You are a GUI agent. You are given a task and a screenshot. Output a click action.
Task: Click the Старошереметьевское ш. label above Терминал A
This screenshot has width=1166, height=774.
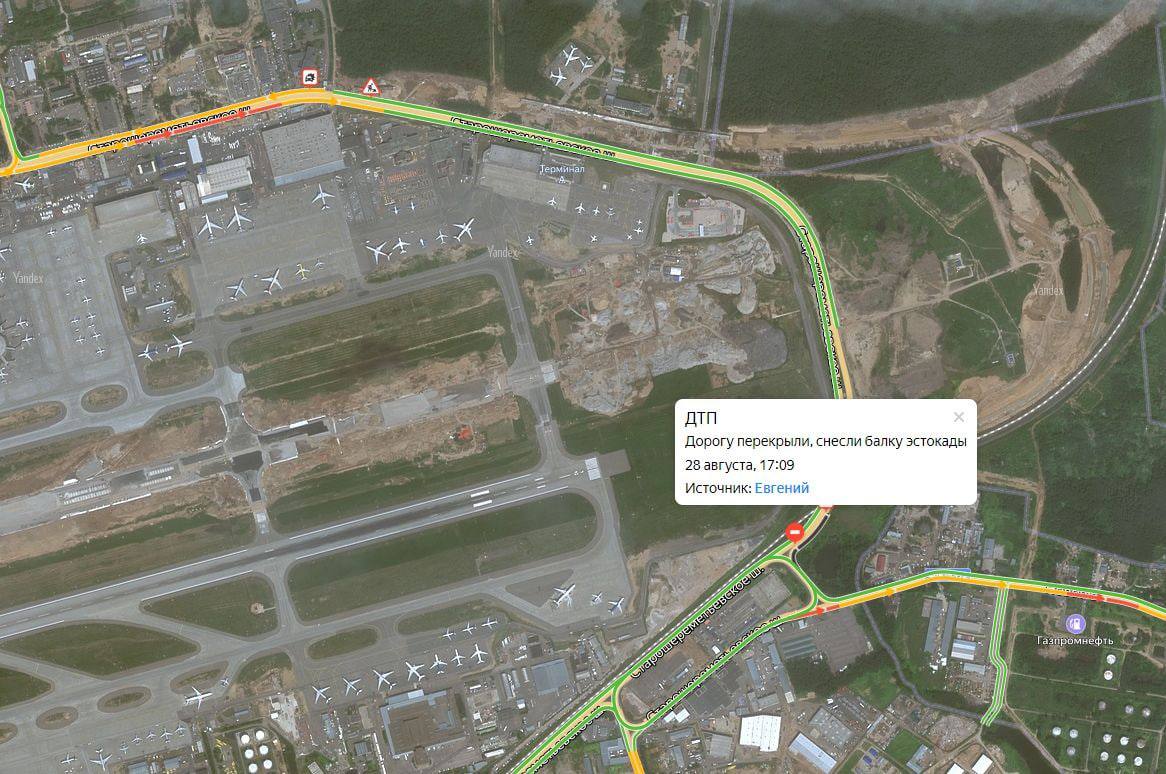tap(533, 138)
